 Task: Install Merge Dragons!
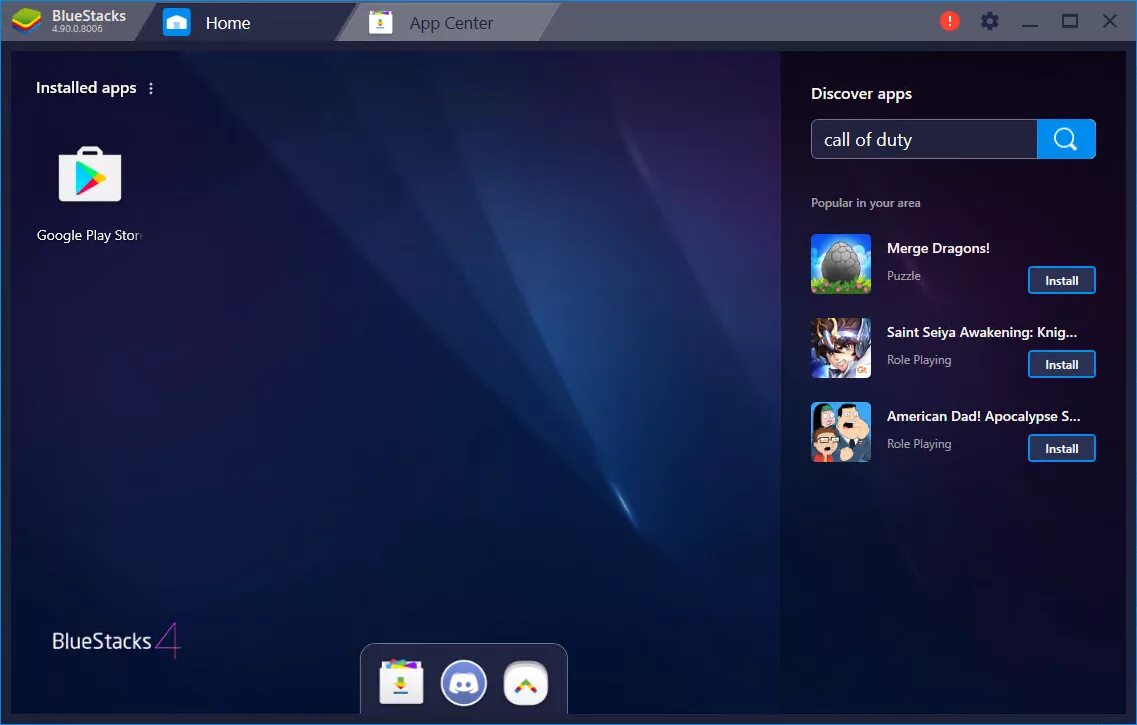coord(1062,281)
